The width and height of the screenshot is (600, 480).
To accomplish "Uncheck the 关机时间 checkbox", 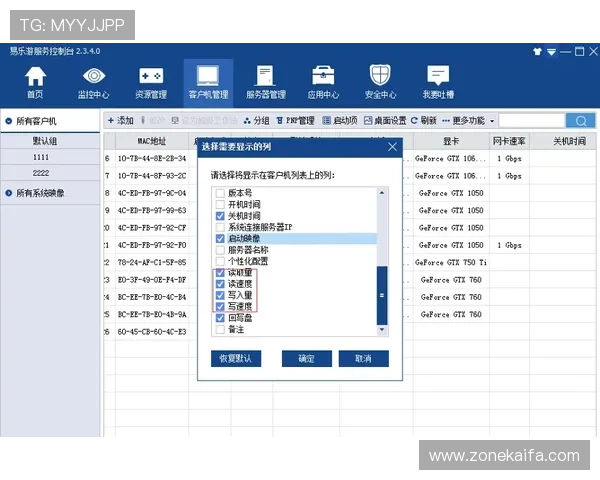I will click(x=220, y=216).
